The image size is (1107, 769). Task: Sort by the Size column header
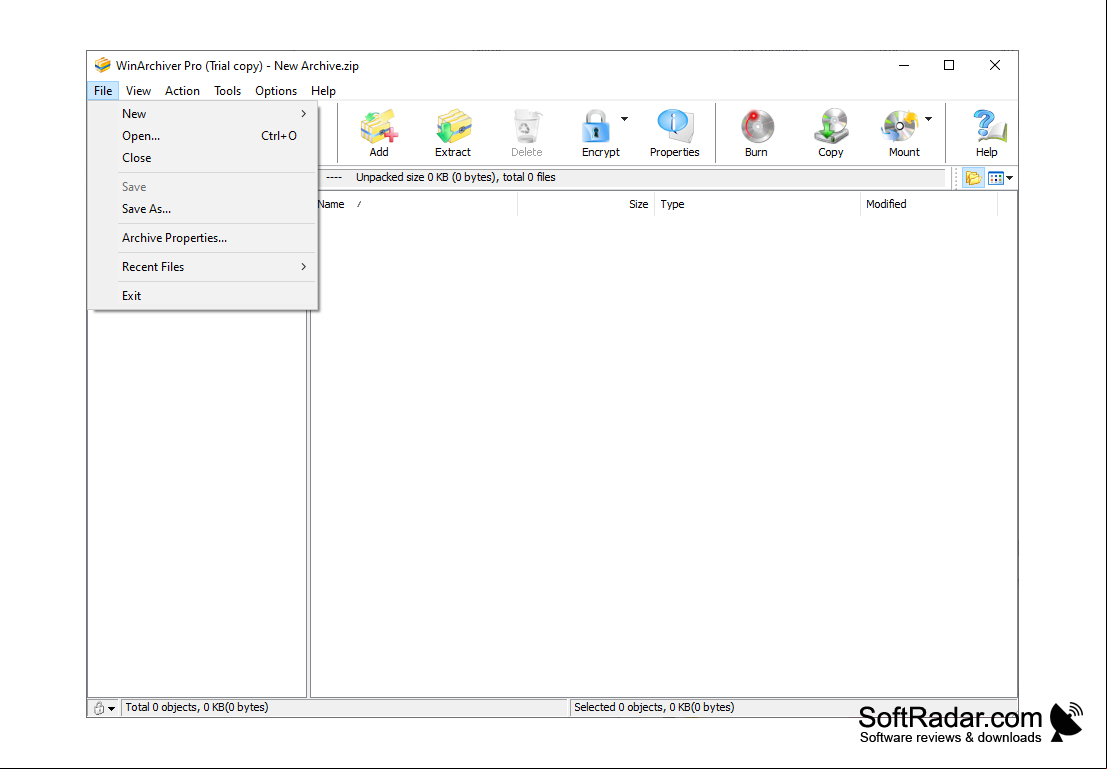[x=586, y=204]
